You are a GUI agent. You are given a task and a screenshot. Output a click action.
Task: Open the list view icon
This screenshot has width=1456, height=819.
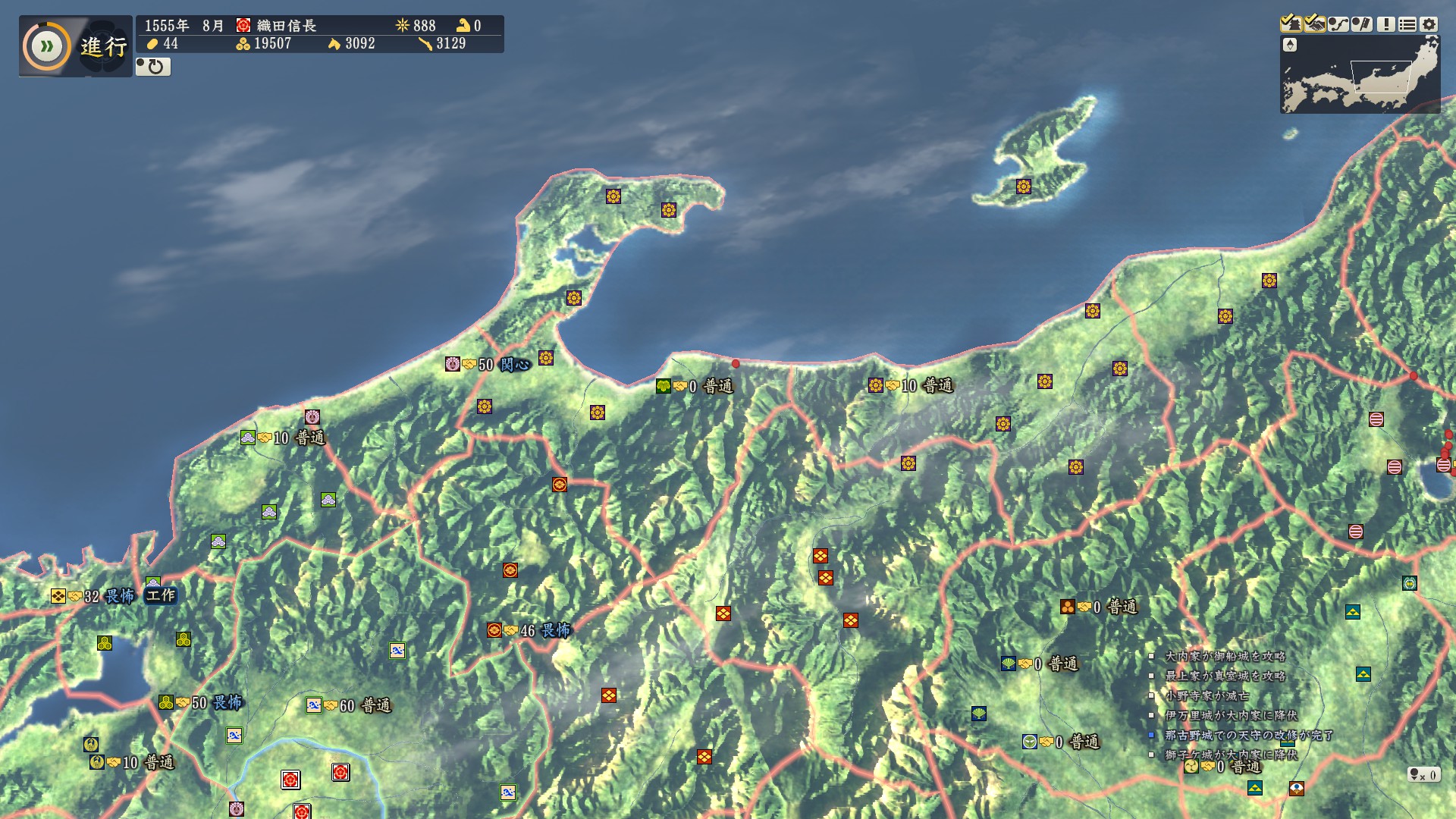(x=1407, y=24)
